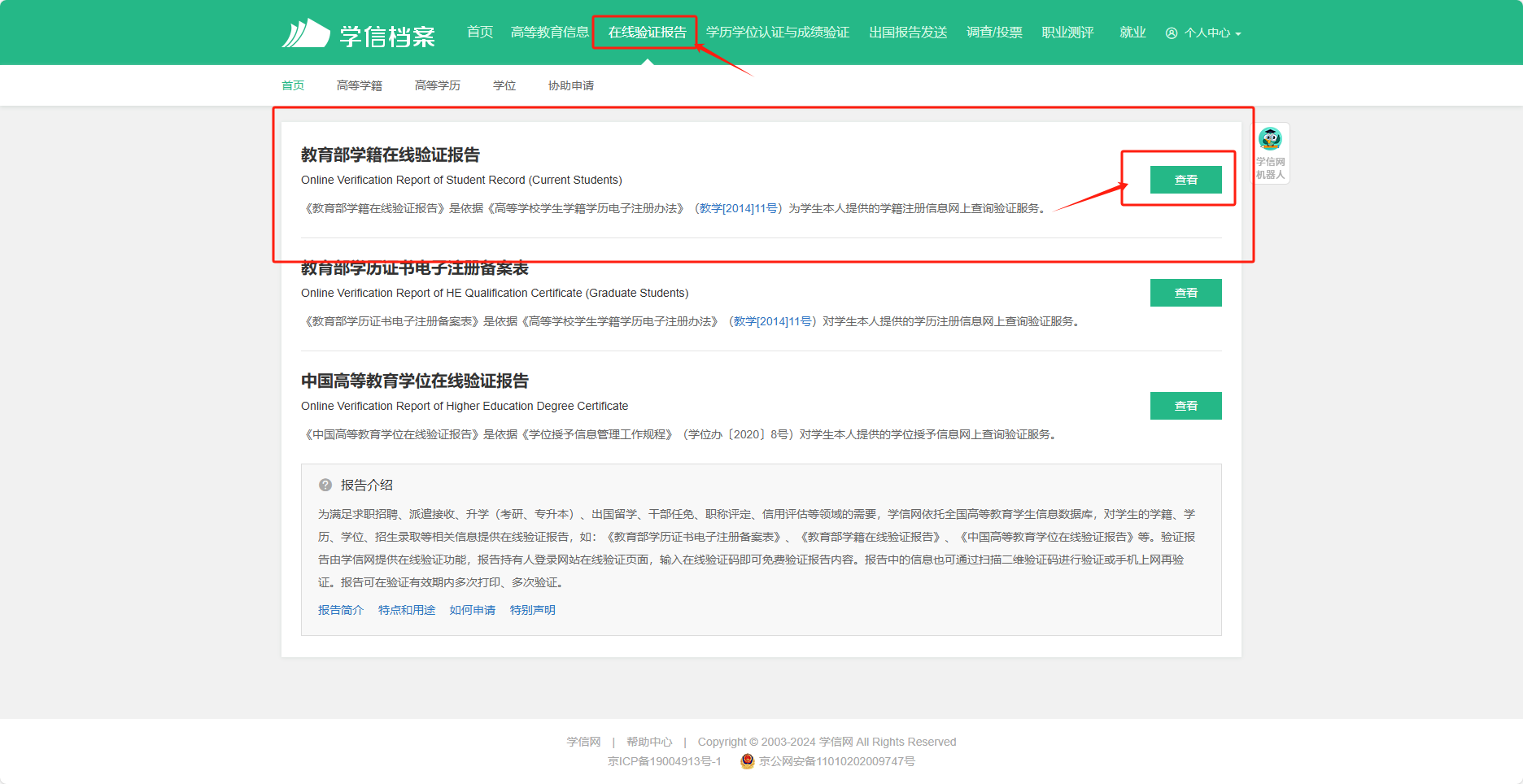Go to 首页 in the top navigation
The width and height of the screenshot is (1523, 784).
click(480, 33)
